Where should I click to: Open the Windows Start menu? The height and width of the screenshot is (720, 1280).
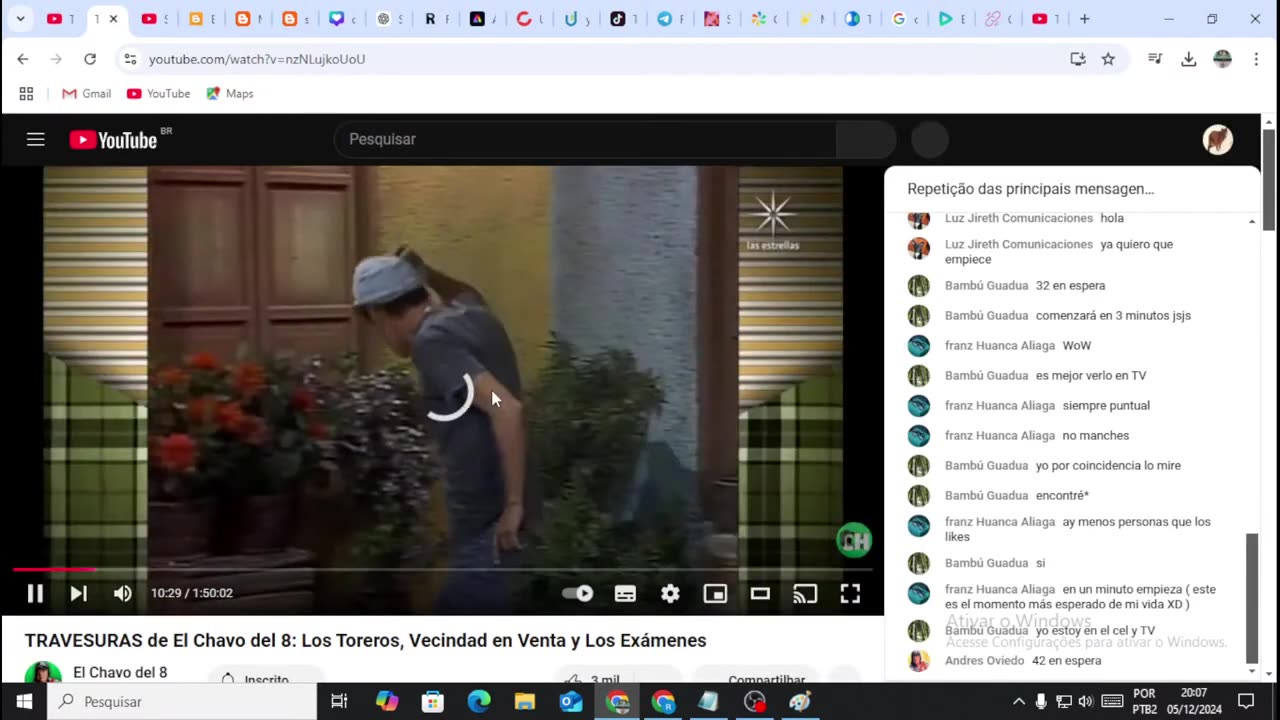[x=24, y=701]
